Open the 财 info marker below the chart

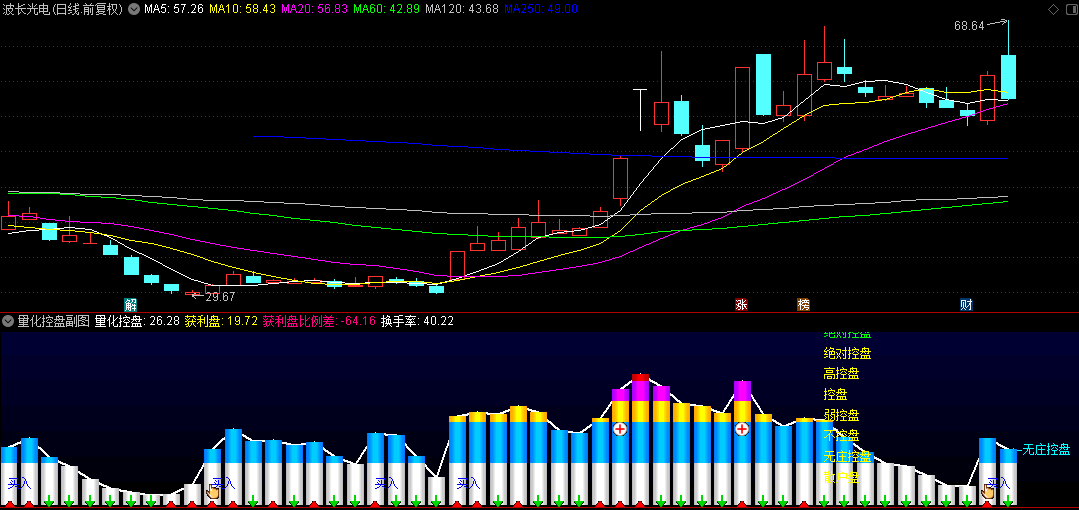tap(966, 304)
